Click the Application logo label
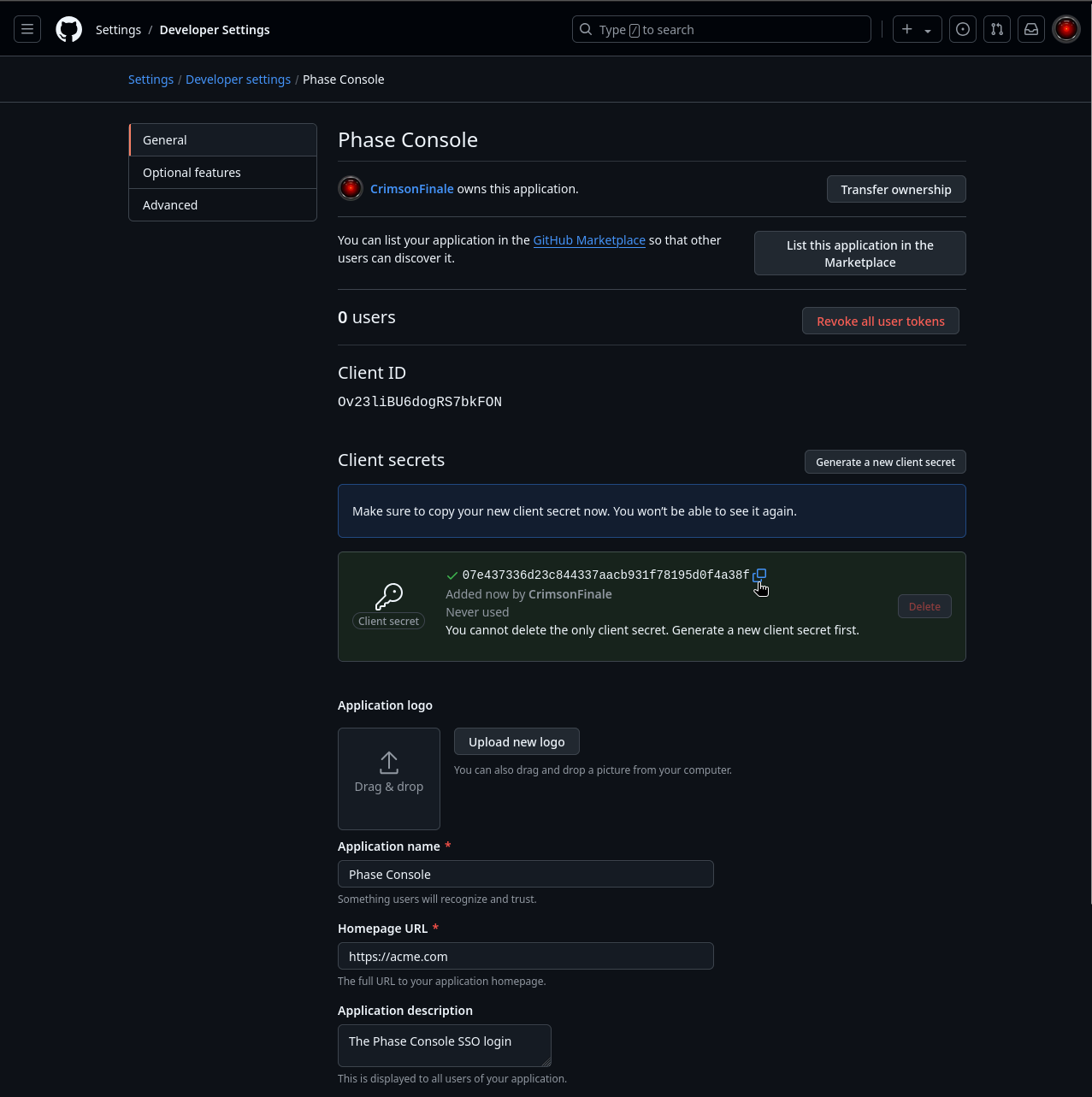 coord(385,705)
